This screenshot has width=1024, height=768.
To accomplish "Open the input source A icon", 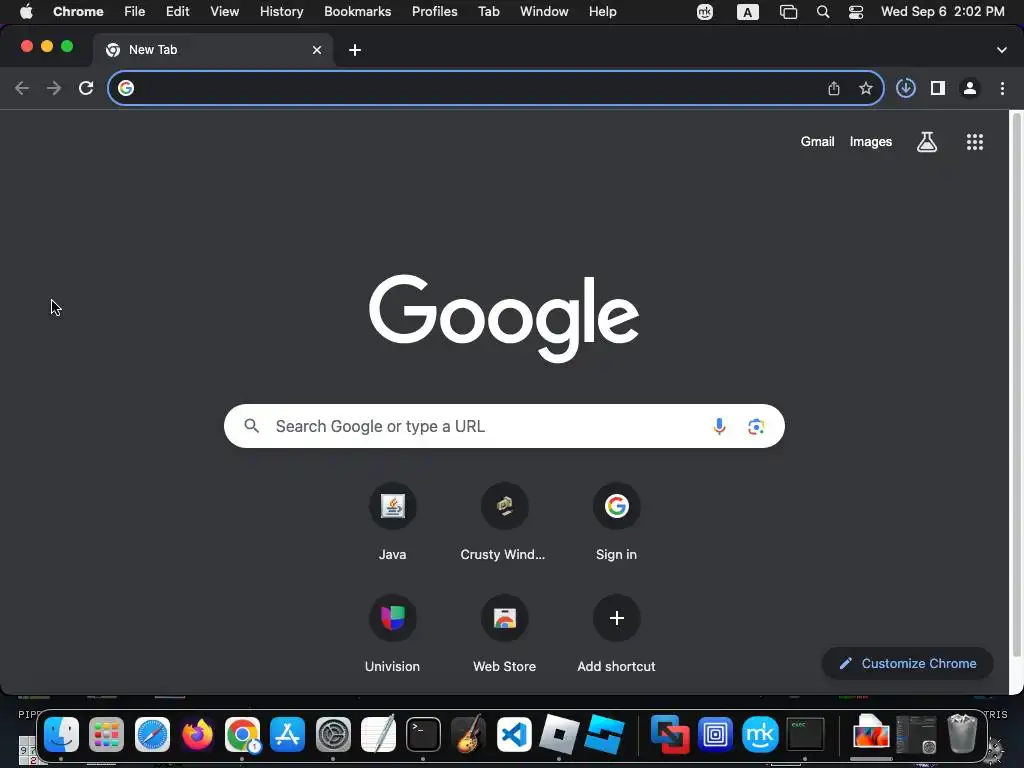I will point(748,12).
